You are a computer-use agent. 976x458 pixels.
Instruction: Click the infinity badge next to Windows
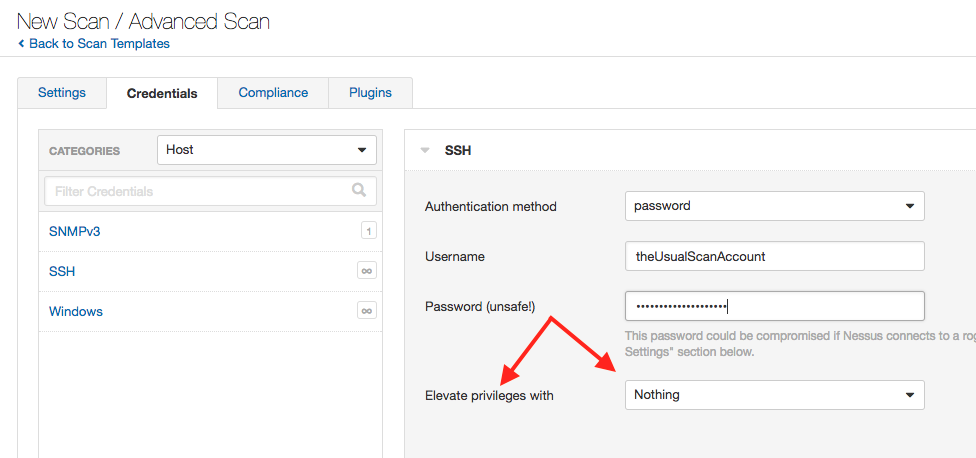pos(367,310)
